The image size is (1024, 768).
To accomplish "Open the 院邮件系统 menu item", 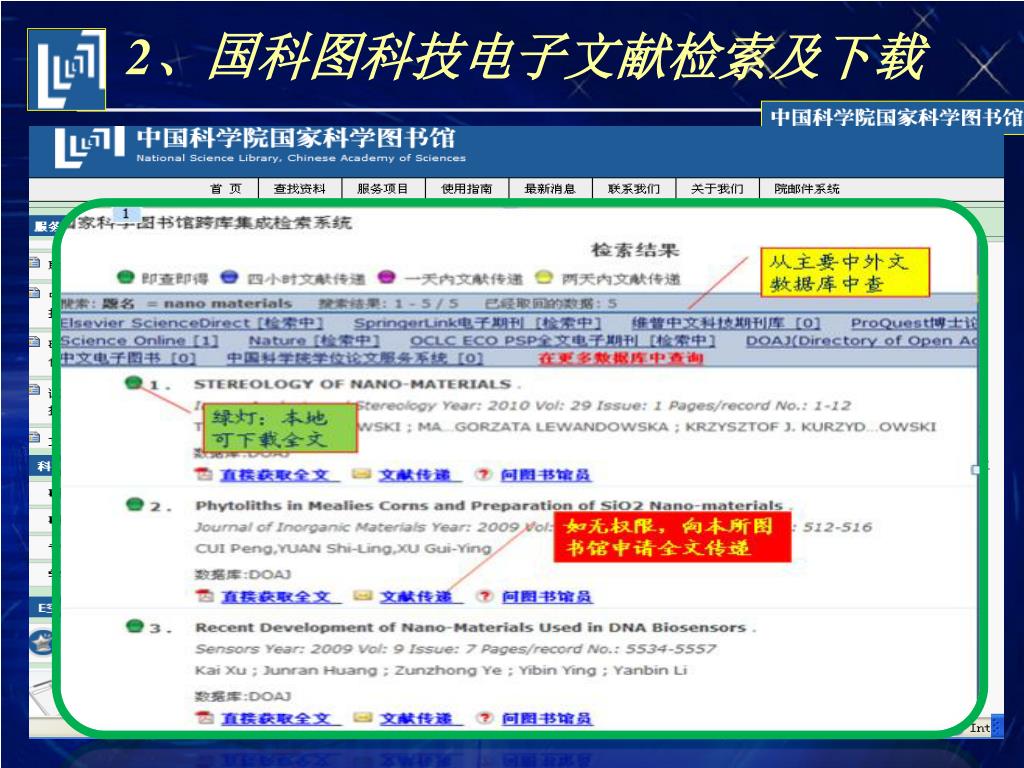I will pos(807,189).
